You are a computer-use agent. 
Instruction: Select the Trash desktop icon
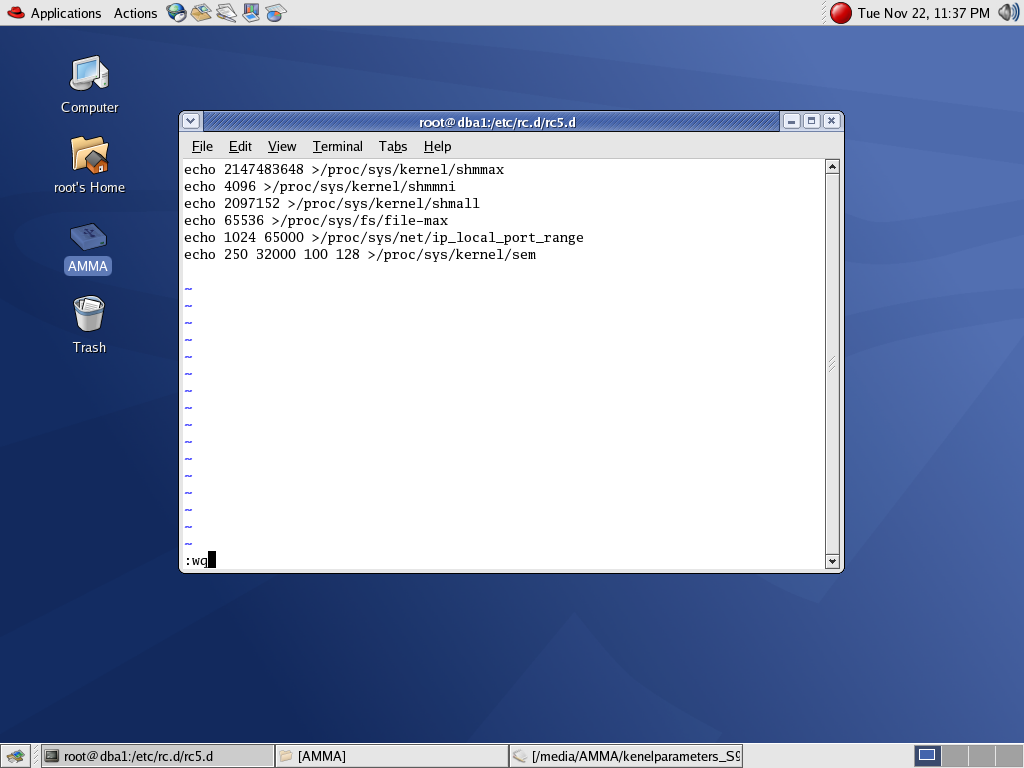pyautogui.click(x=89, y=325)
